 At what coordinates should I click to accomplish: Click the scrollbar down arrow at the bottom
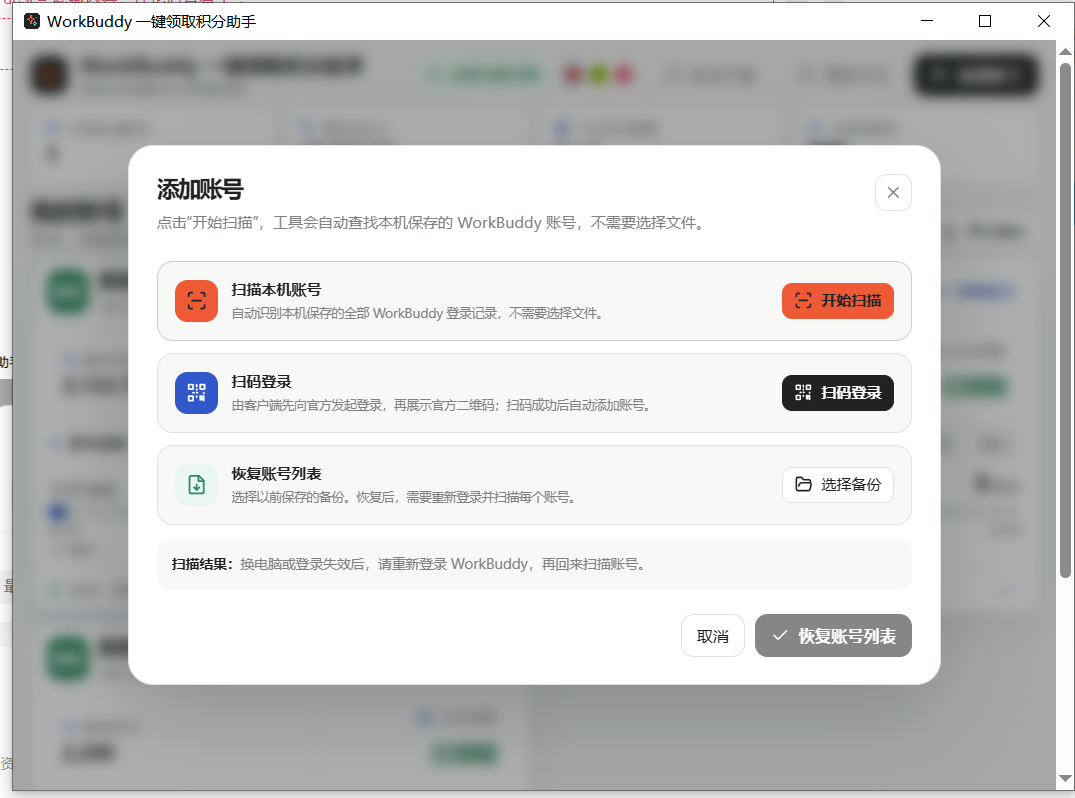(1065, 778)
